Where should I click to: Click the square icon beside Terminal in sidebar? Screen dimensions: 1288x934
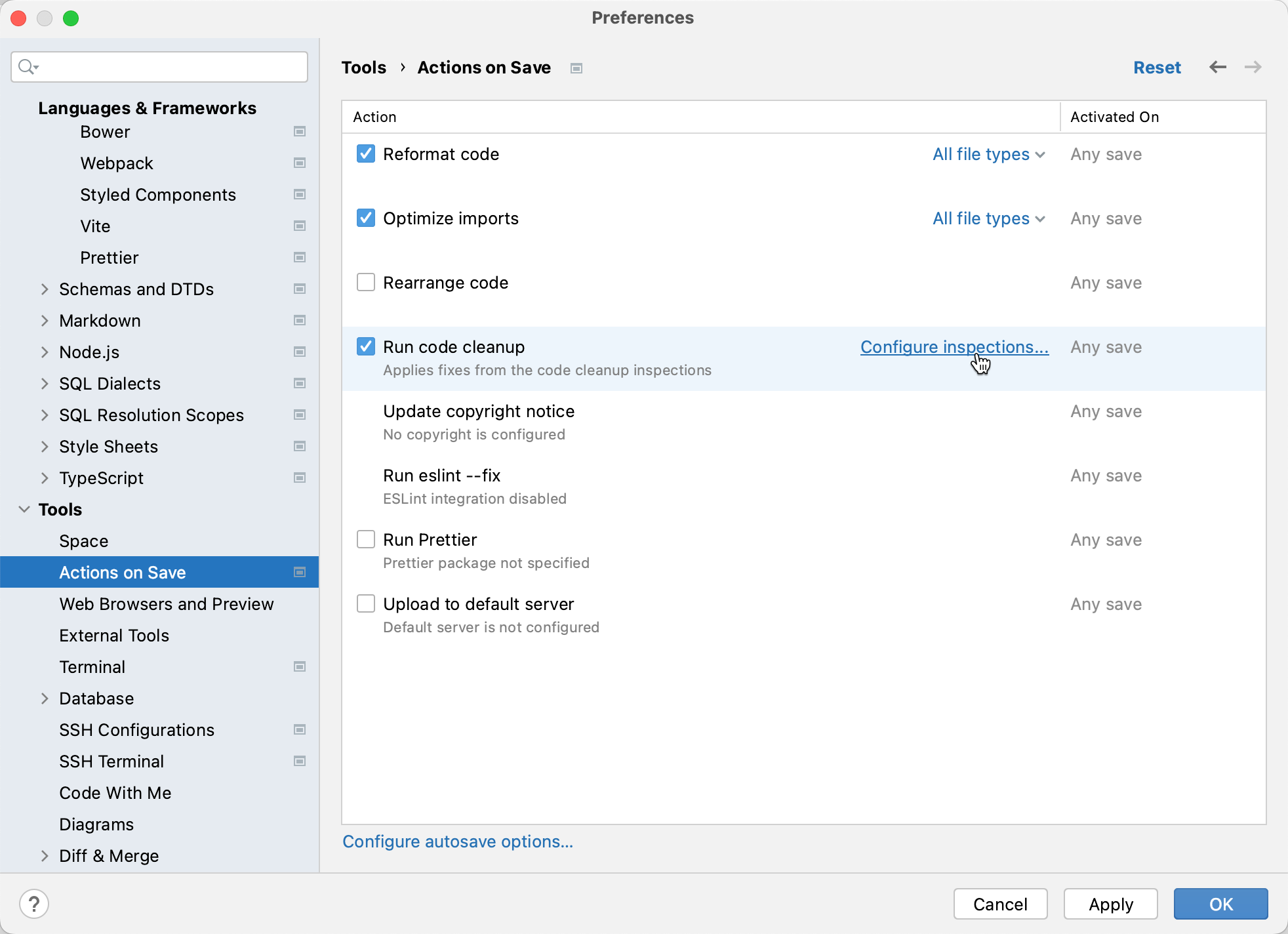pos(300,666)
